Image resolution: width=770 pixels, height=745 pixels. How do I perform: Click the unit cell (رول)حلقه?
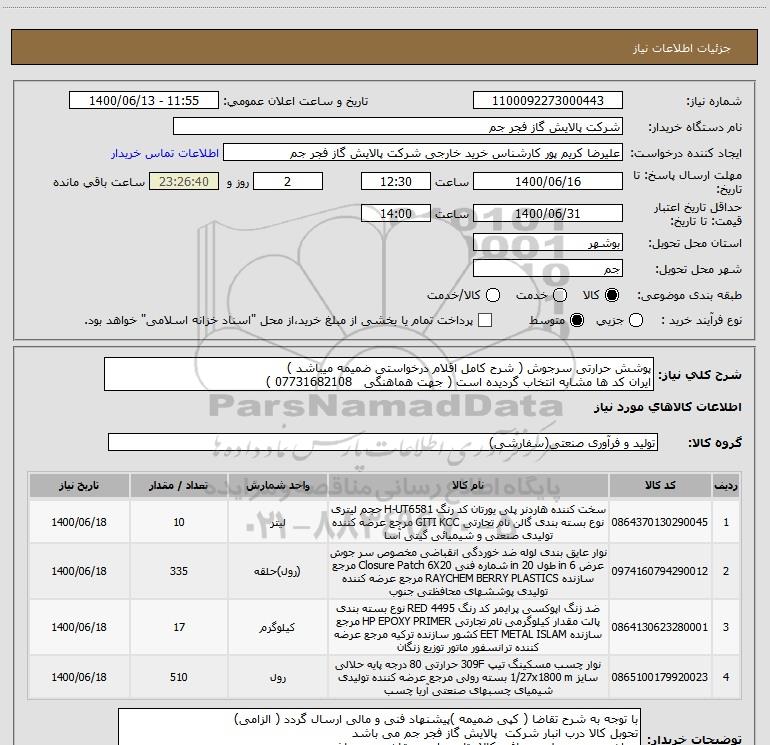point(277,572)
